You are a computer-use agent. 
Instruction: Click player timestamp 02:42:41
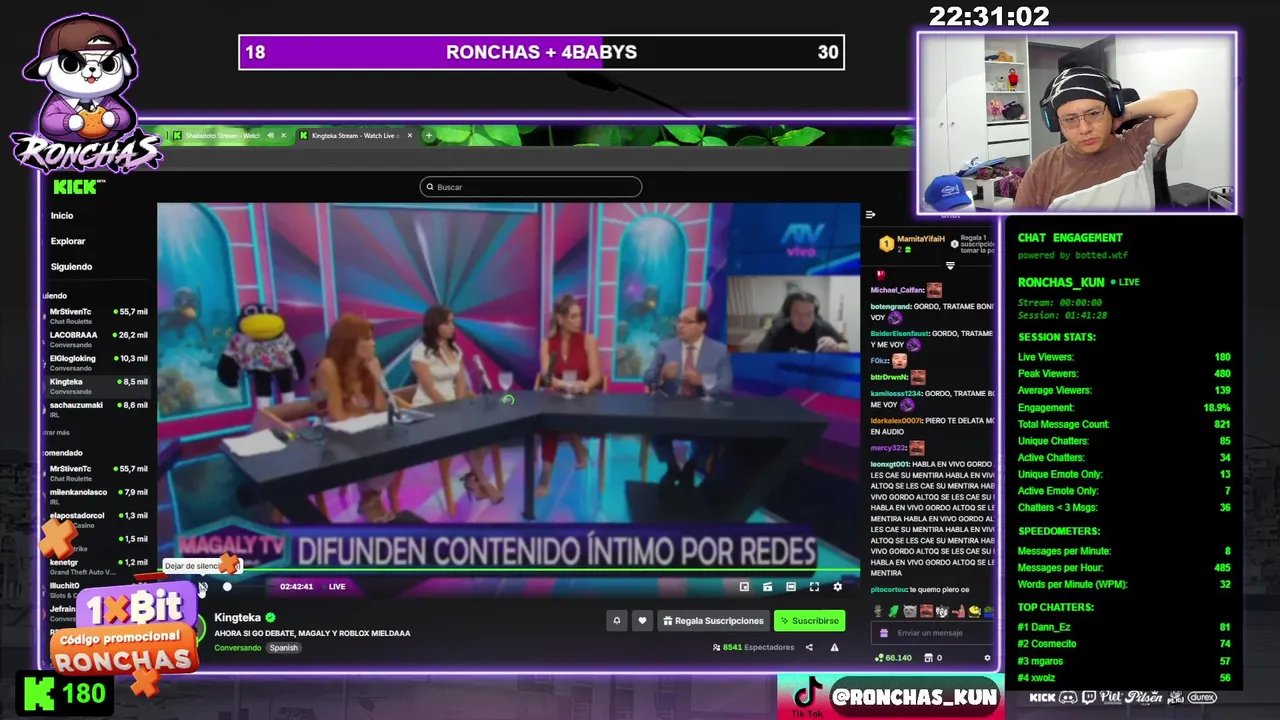[x=296, y=587]
